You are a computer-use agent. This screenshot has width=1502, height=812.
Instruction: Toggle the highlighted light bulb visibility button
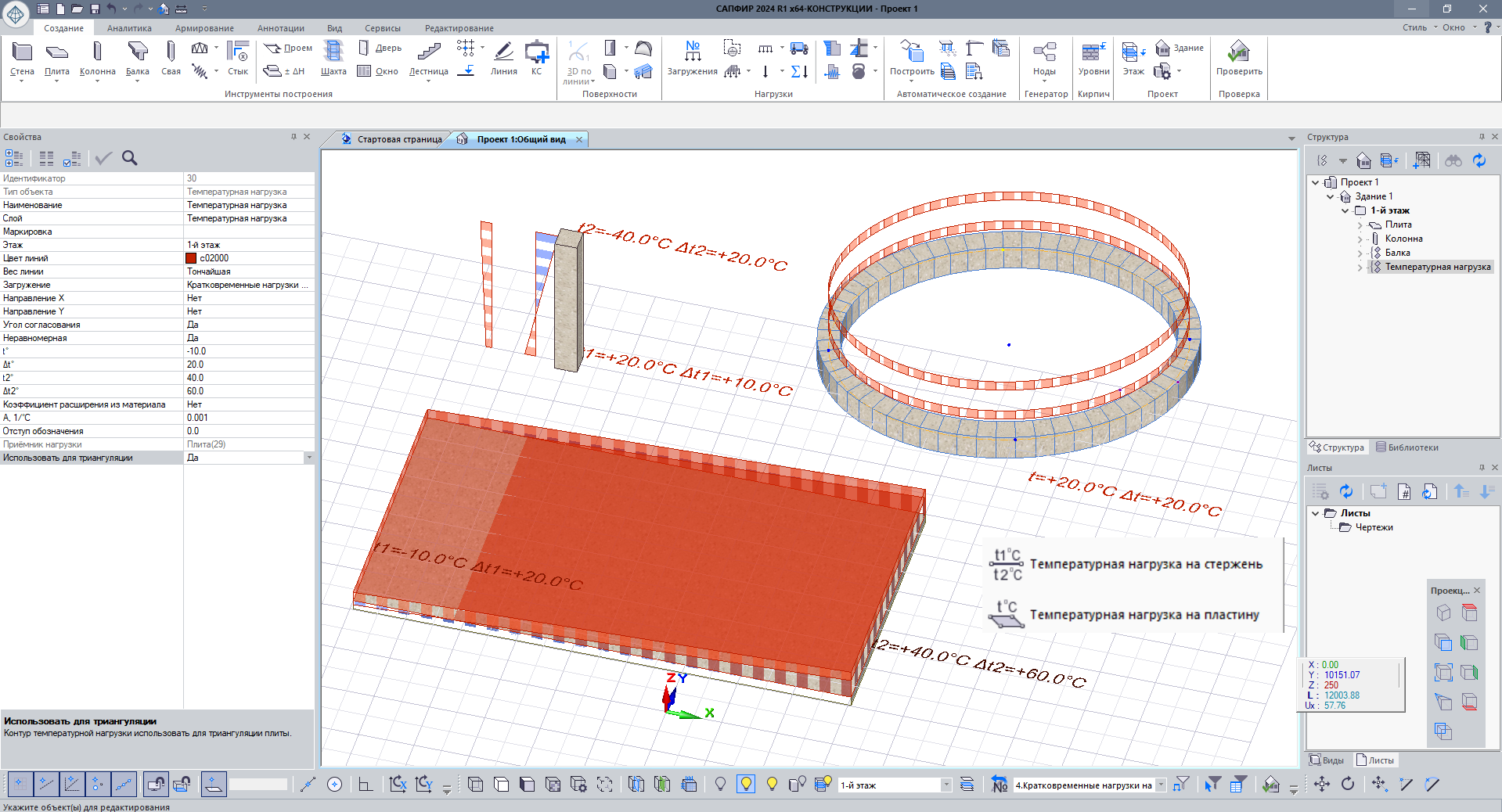point(746,784)
